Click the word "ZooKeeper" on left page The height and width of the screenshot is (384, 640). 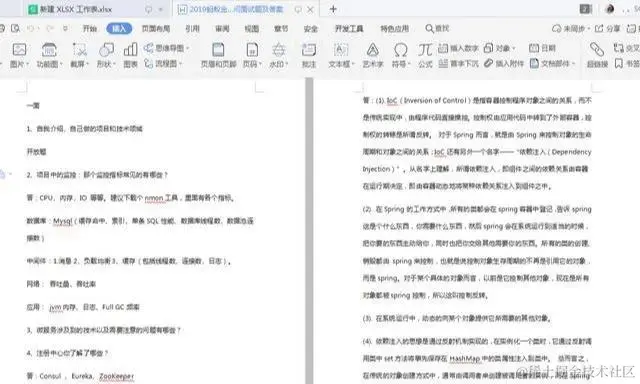point(116,376)
